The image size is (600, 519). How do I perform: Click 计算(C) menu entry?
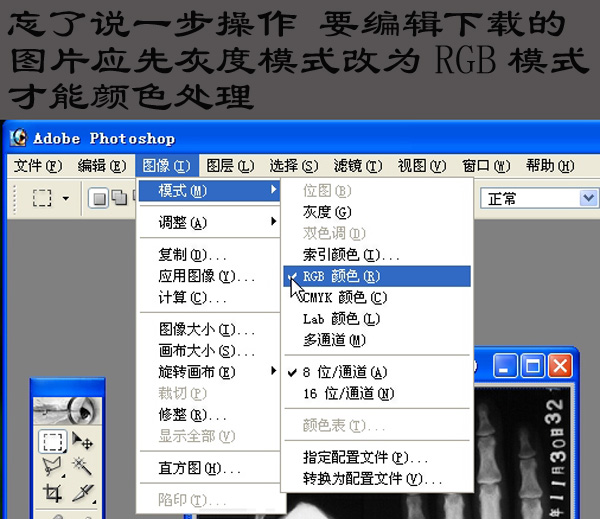(x=209, y=297)
